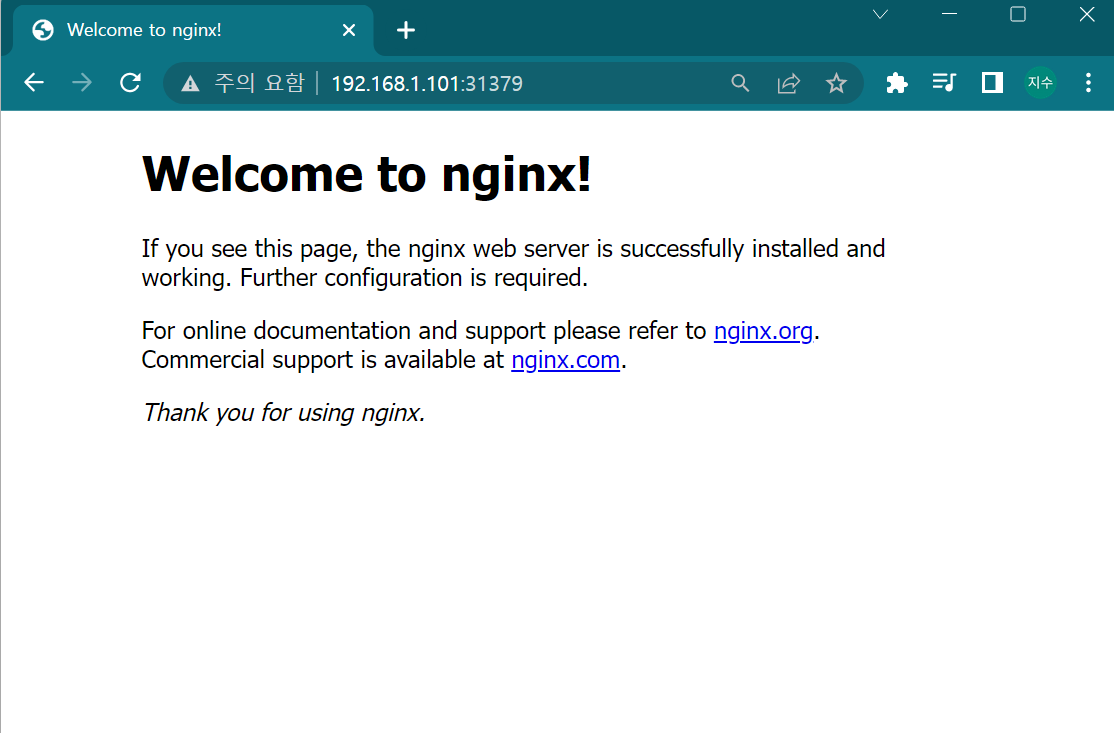Open the tab search chevron
Screen dimensions: 1114x733
[x=880, y=14]
